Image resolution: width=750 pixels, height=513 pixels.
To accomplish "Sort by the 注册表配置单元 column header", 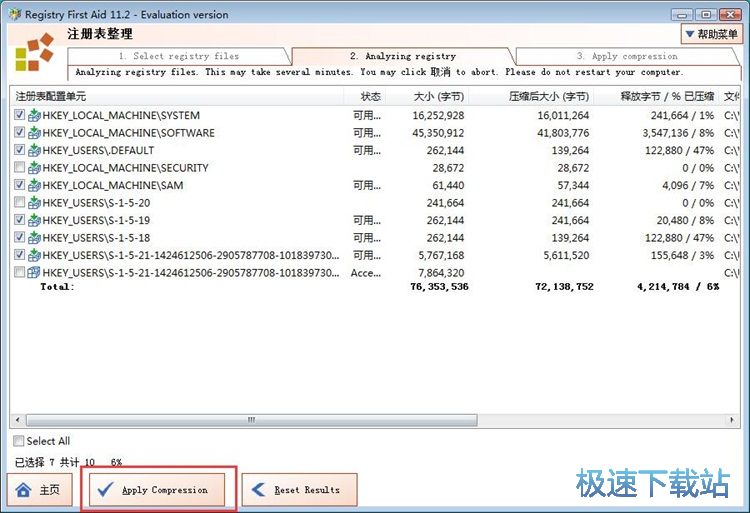I will point(176,97).
